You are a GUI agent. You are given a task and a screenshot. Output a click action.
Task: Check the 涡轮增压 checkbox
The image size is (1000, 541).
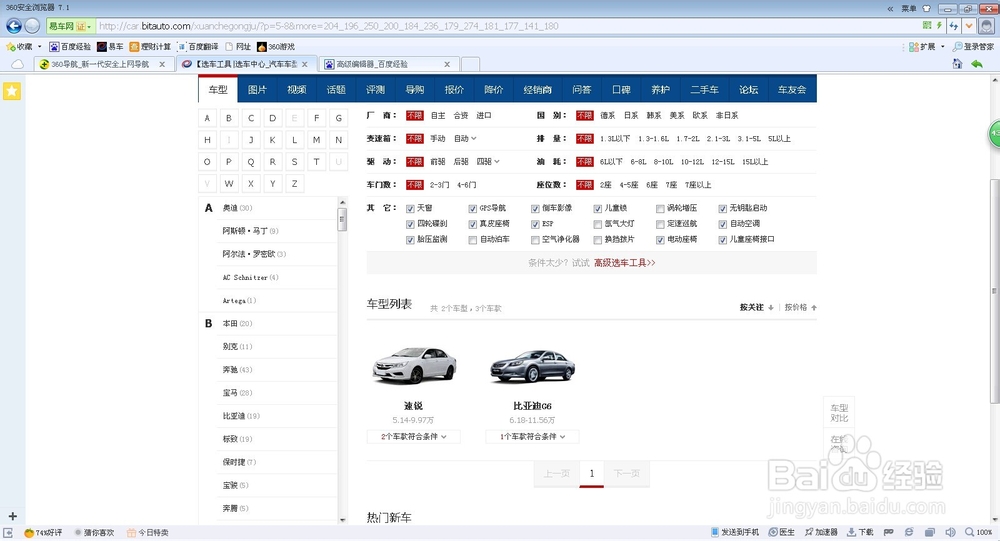coord(660,209)
